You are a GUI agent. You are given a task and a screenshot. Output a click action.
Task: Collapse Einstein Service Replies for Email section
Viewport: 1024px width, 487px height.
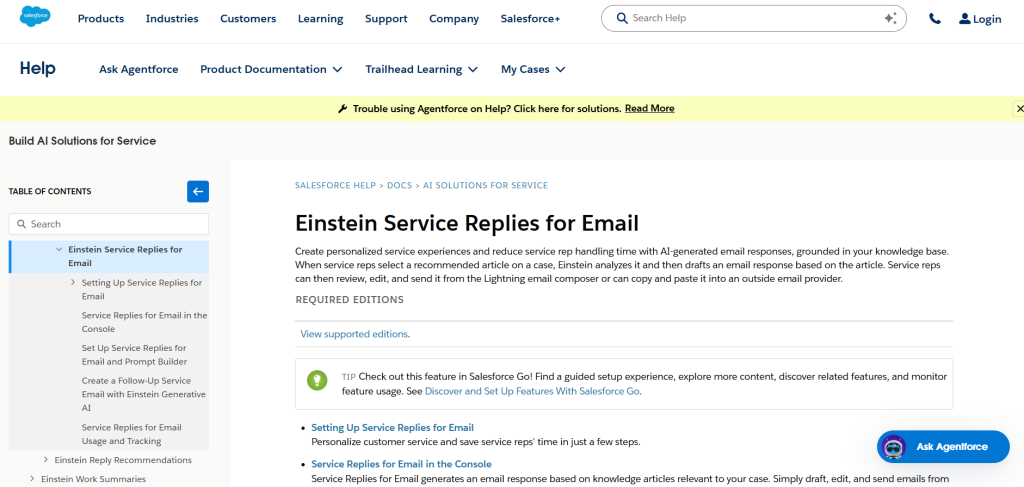pyautogui.click(x=59, y=249)
